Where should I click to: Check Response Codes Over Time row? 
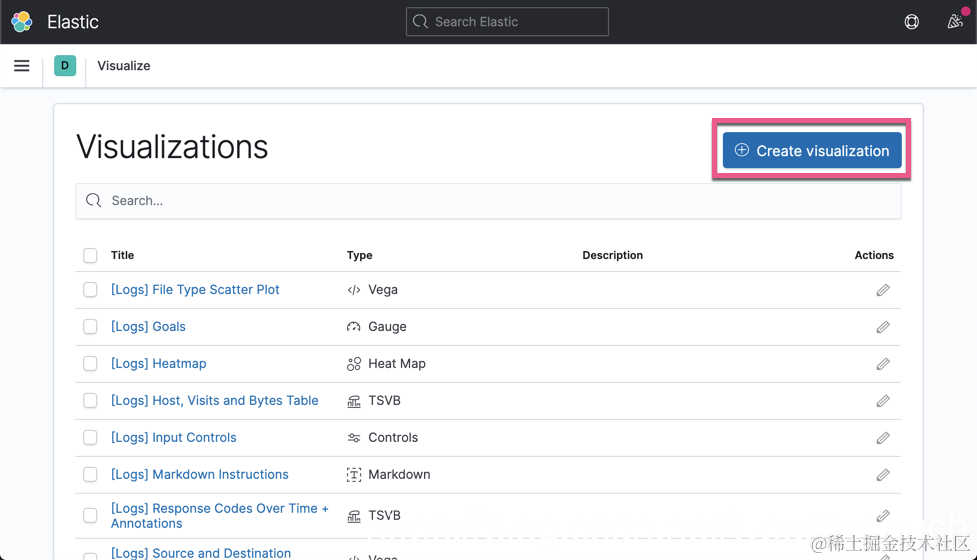[90, 515]
